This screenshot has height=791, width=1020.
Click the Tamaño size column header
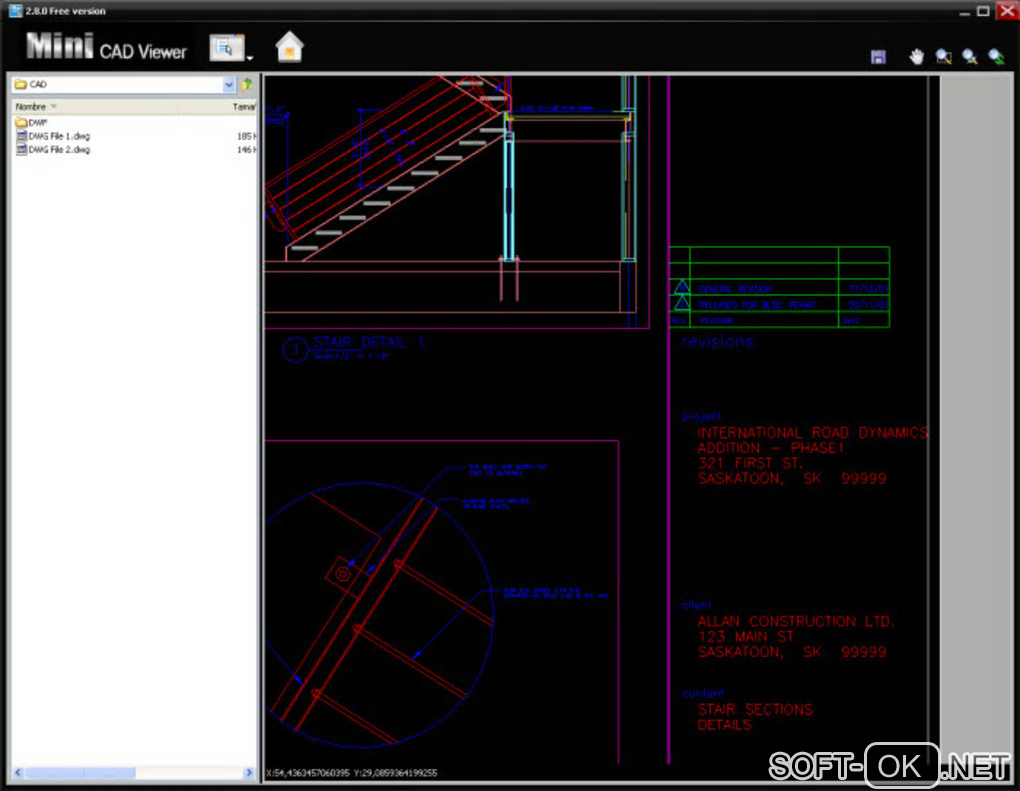[244, 106]
